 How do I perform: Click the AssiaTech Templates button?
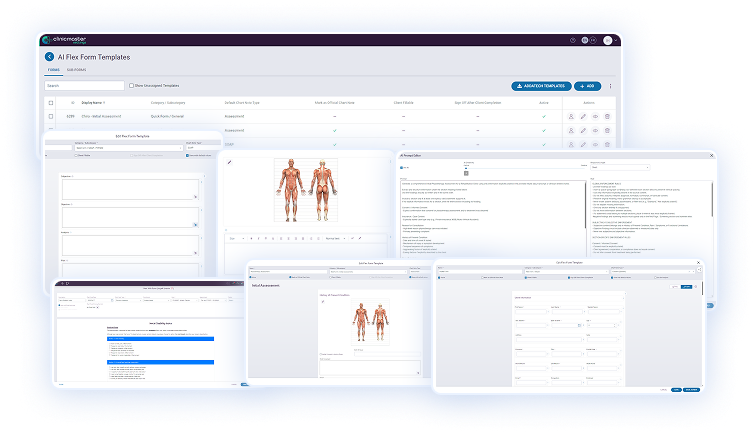[x=541, y=86]
